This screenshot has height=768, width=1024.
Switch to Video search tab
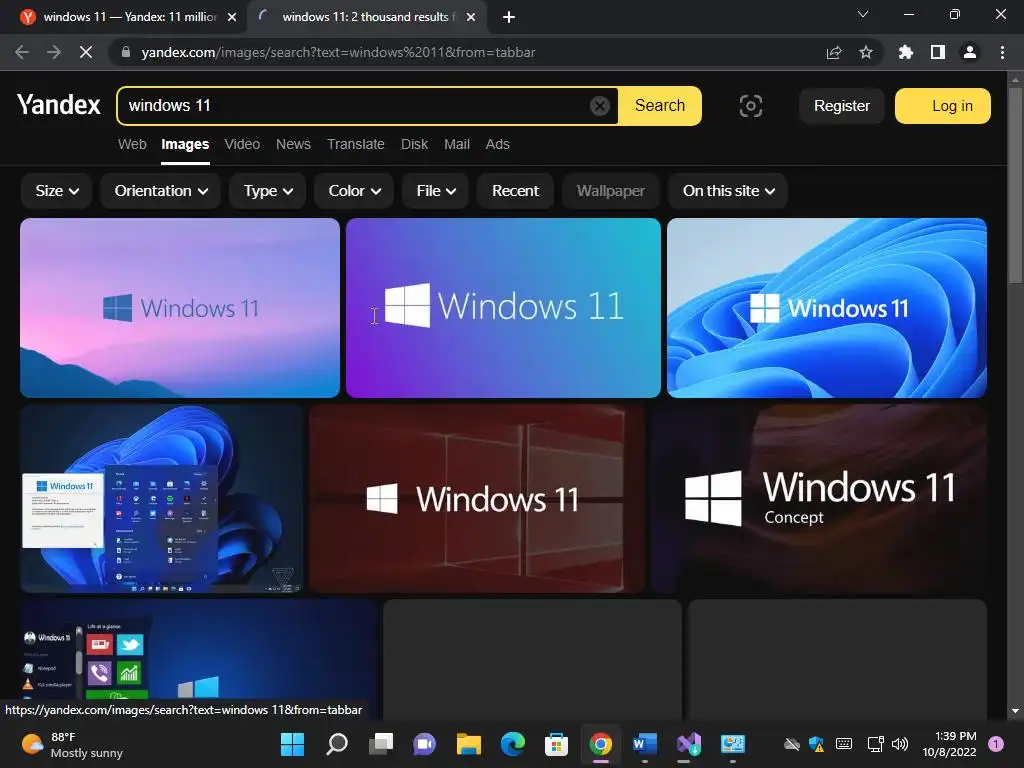tap(242, 144)
